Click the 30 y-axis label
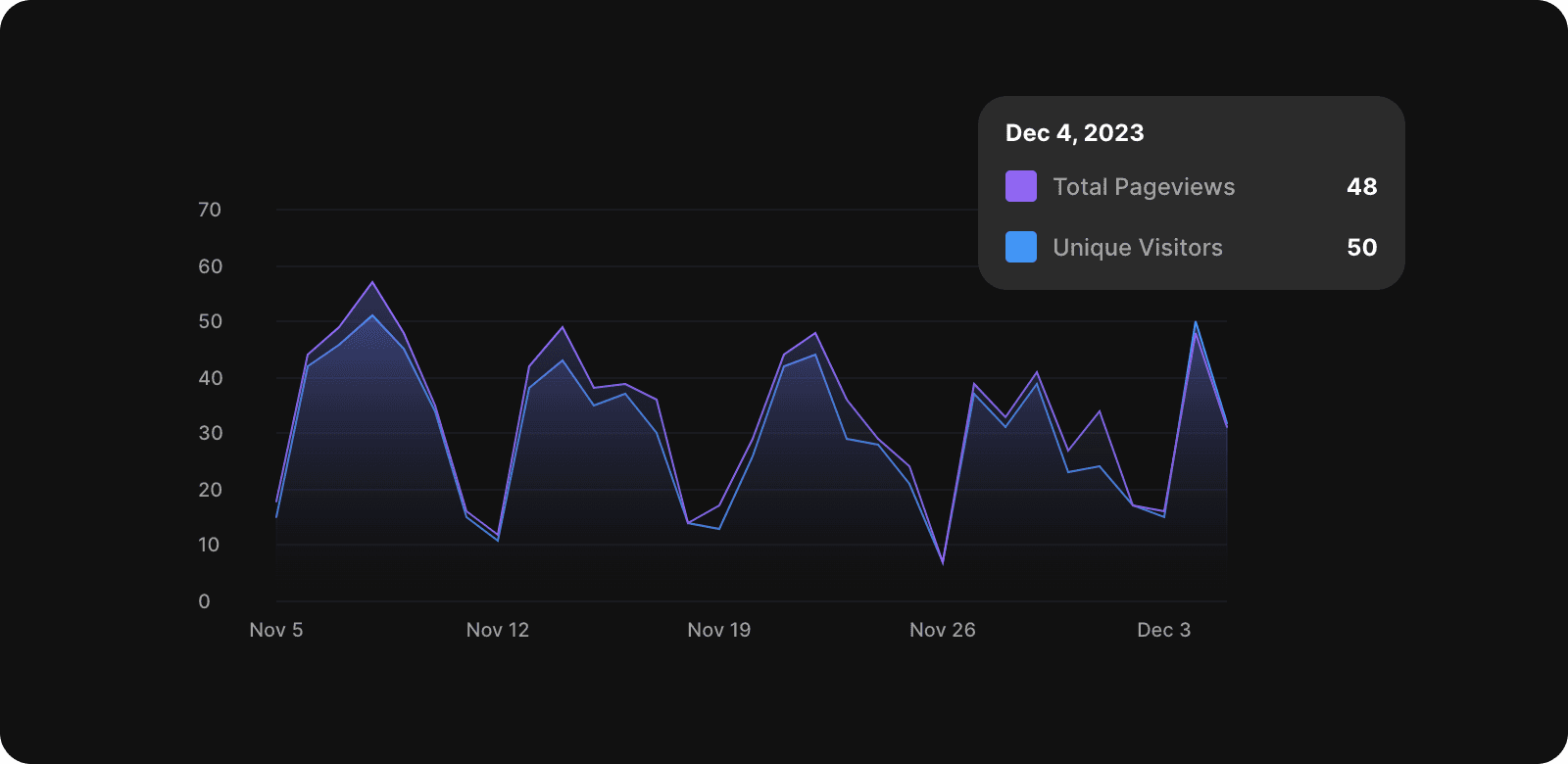 (x=210, y=433)
